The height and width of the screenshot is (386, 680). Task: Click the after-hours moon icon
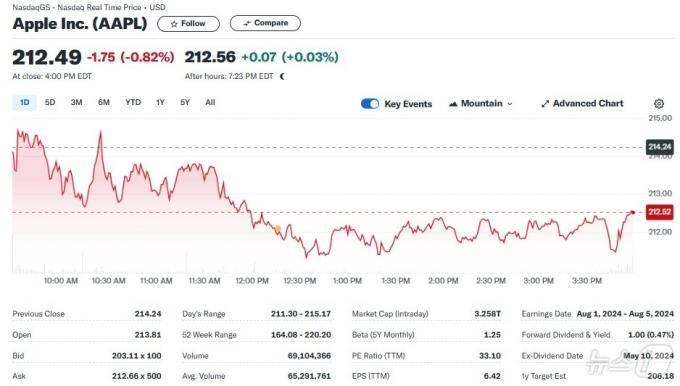click(x=282, y=76)
